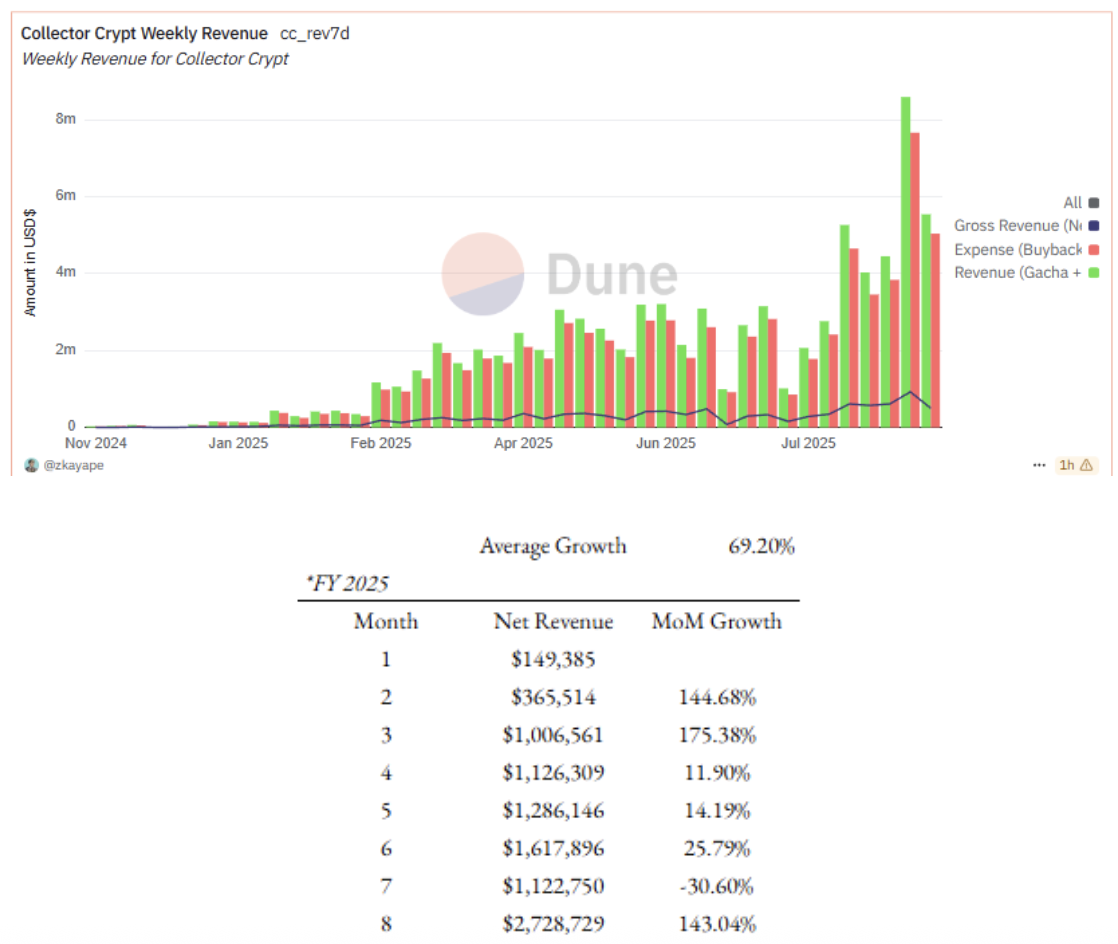Select the 175.38% growth cell
Viewport: 1118px width, 944px height.
717,734
